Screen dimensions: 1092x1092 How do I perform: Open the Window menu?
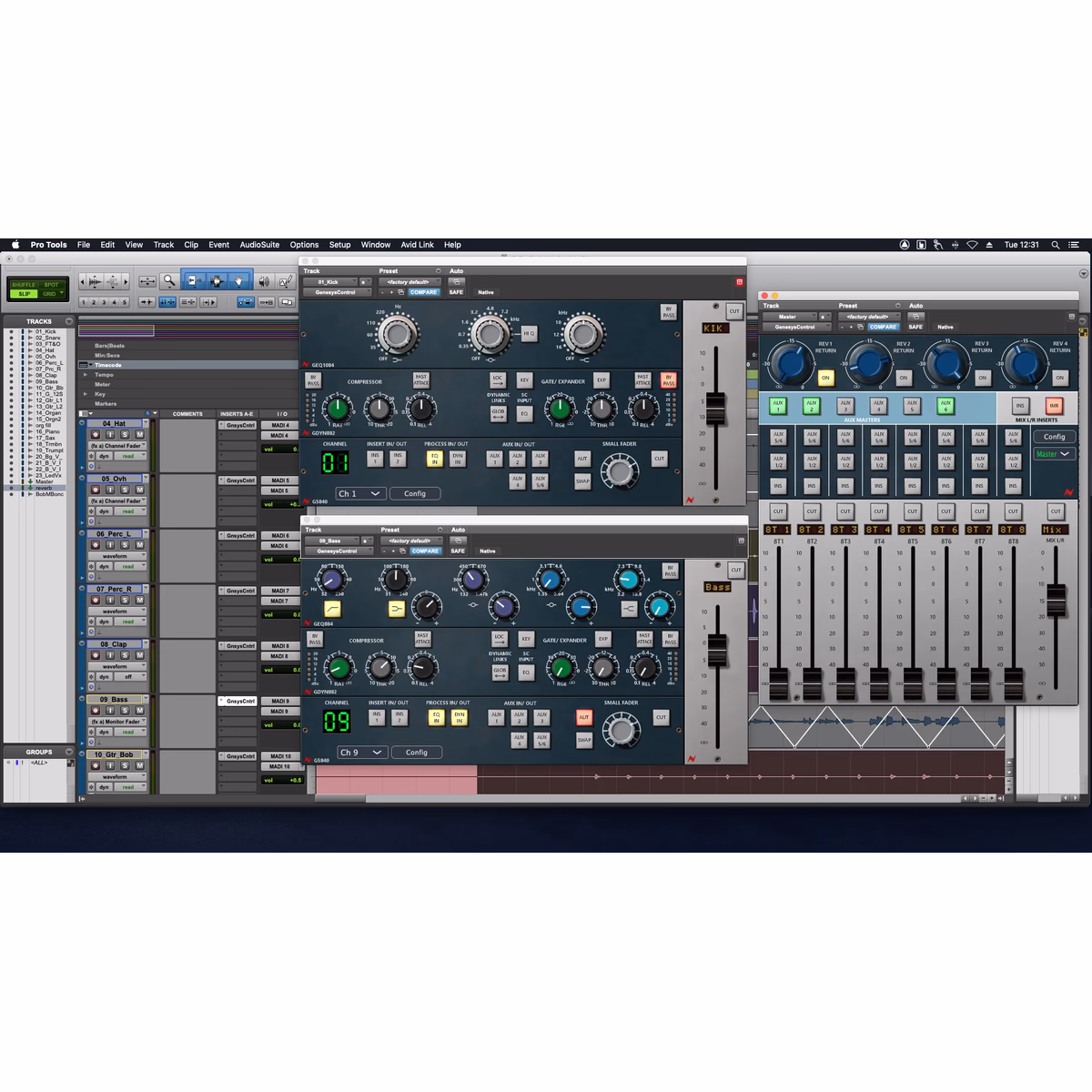[376, 245]
